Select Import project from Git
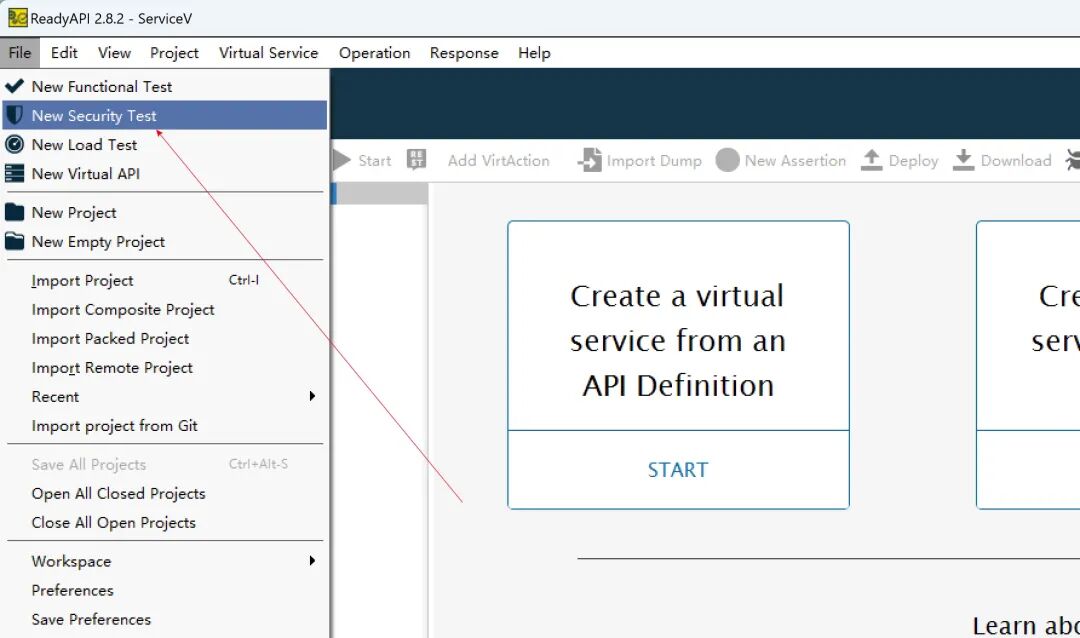Viewport: 1080px width, 638px height. coord(165,425)
